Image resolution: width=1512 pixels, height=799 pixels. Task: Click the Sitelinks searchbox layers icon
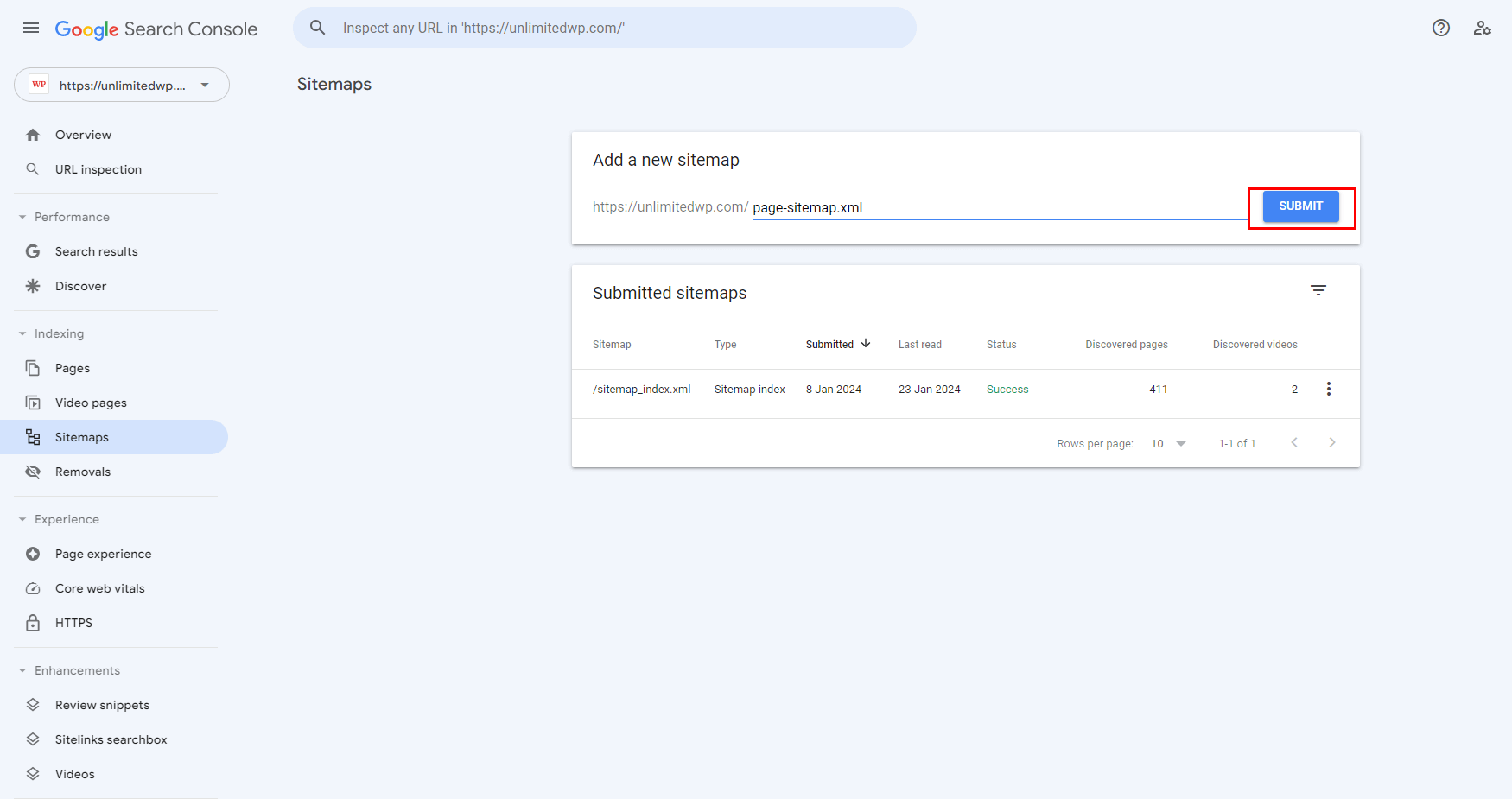click(33, 739)
